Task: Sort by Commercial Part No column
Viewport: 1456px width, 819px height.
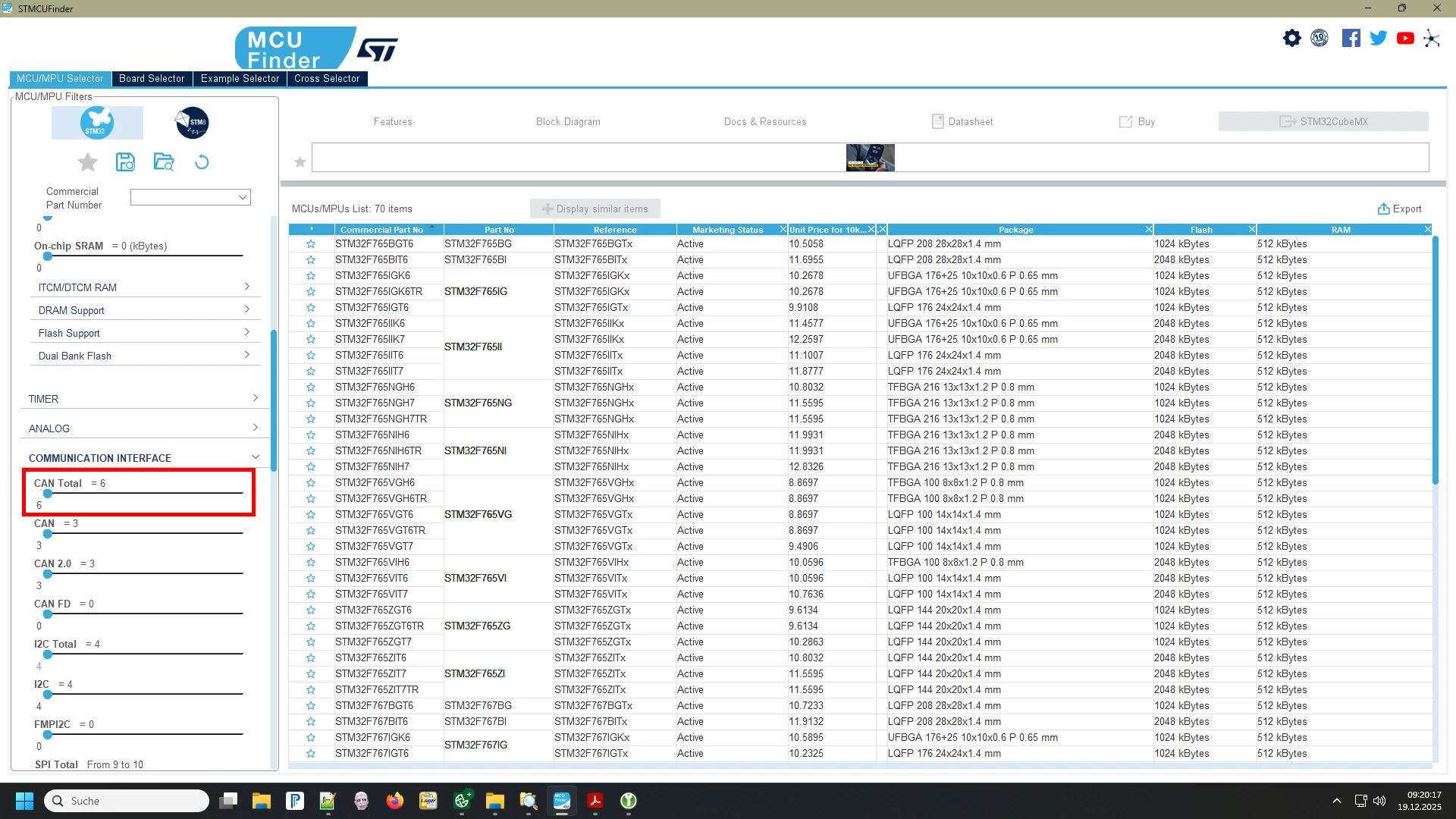Action: (x=389, y=229)
